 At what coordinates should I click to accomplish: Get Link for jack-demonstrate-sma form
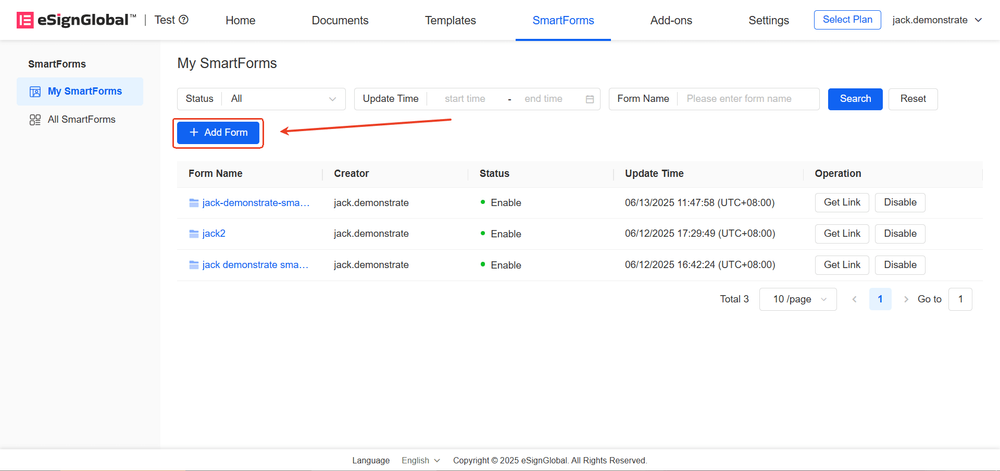[842, 203]
